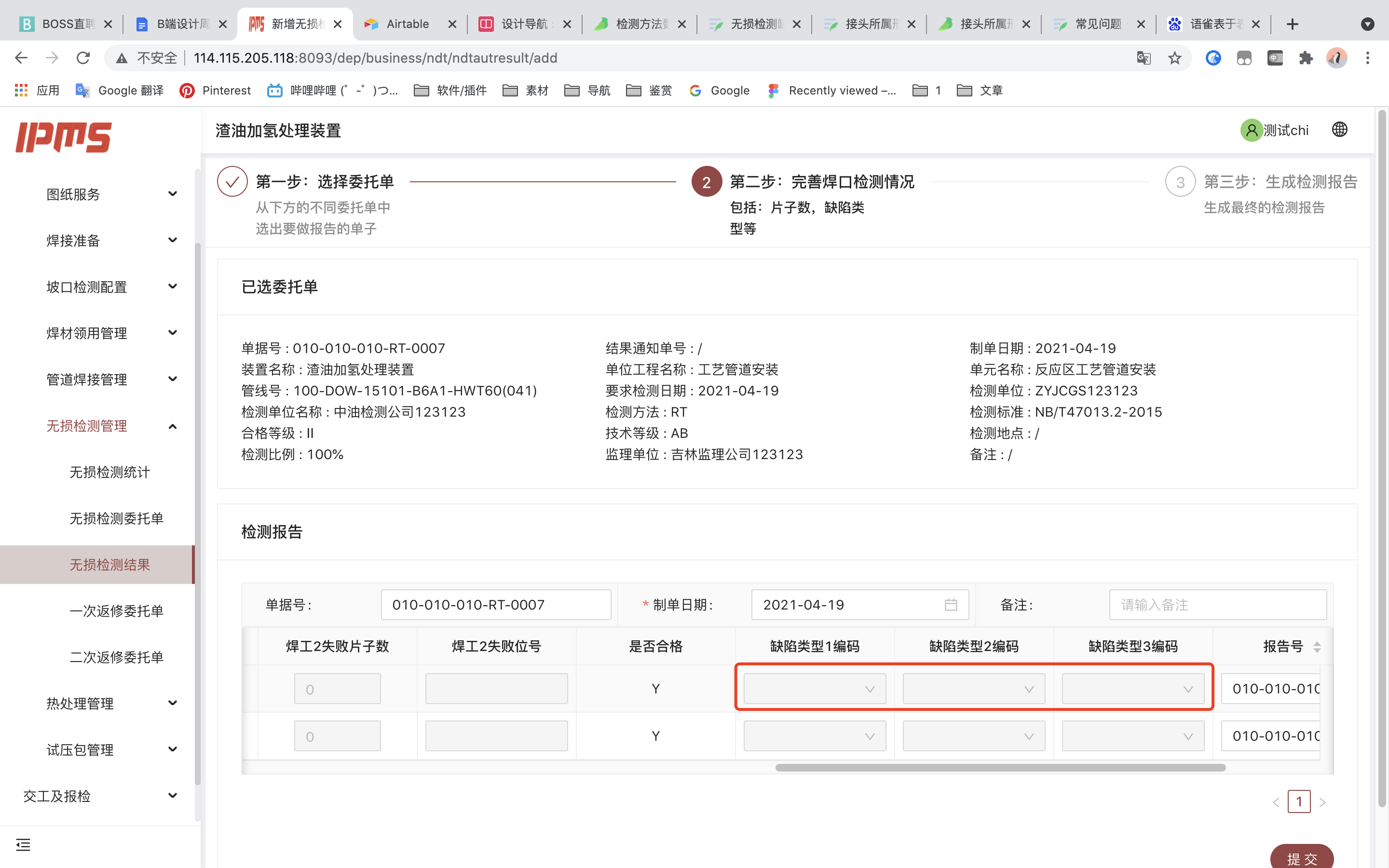Viewport: 1389px width, 868px height.
Task: Sort by 报告号 column arrows
Action: click(x=1317, y=647)
